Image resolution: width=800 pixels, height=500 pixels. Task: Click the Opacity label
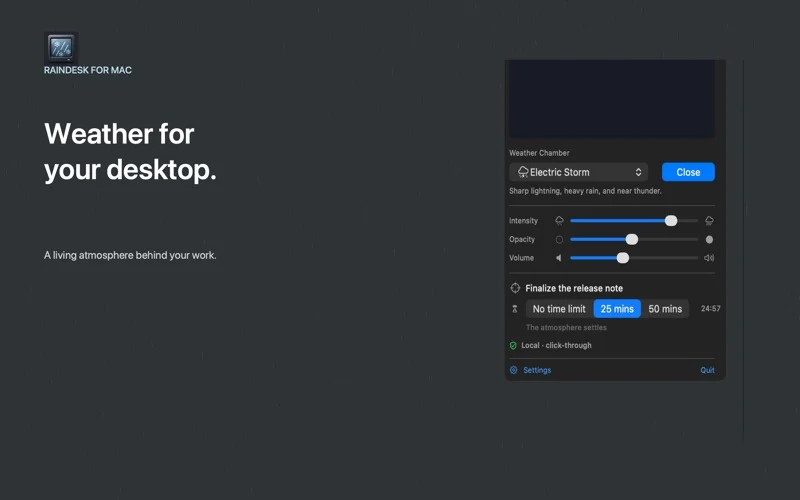coord(522,239)
